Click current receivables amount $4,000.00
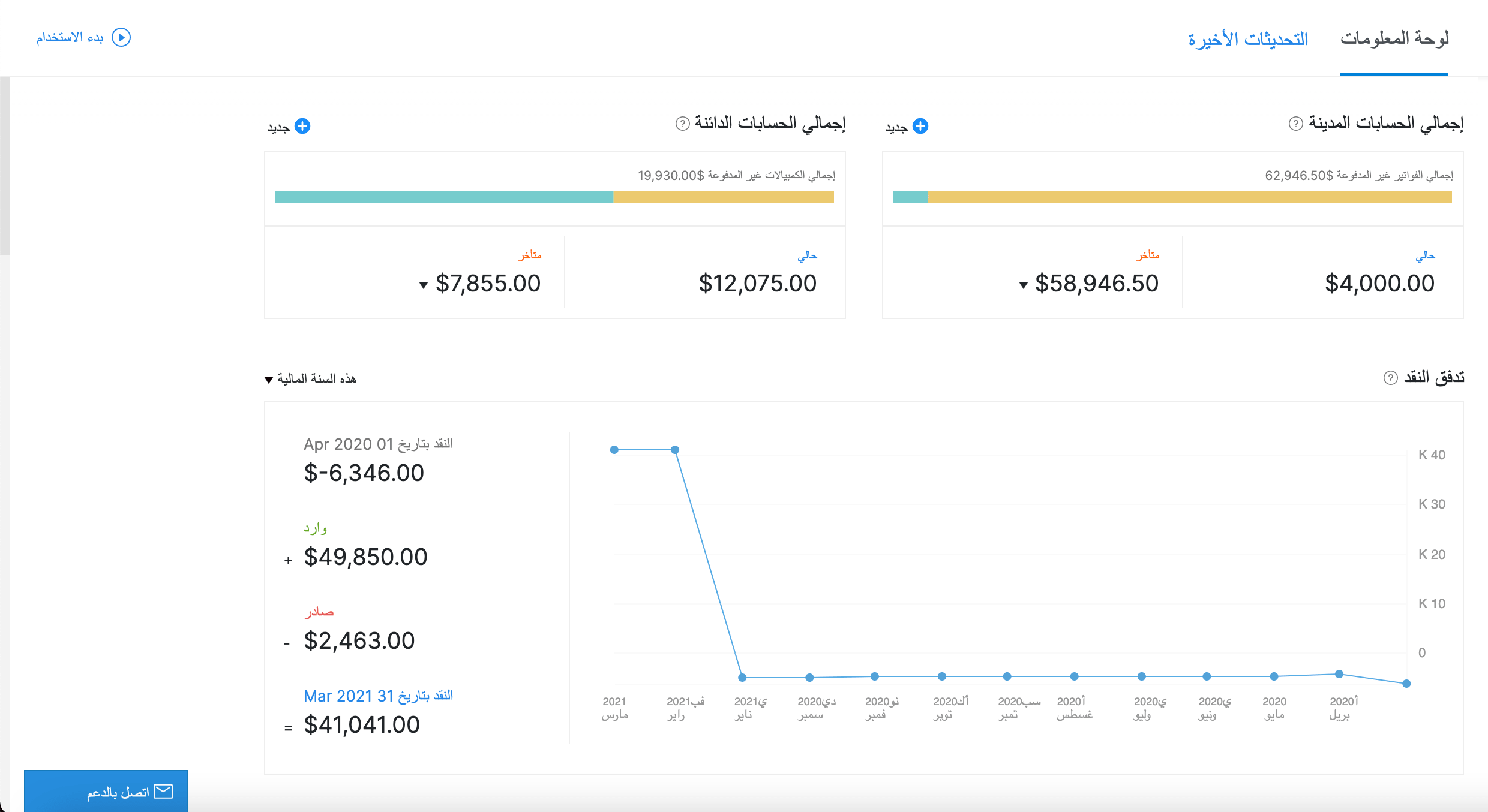This screenshot has width=1488, height=812. [x=1379, y=284]
